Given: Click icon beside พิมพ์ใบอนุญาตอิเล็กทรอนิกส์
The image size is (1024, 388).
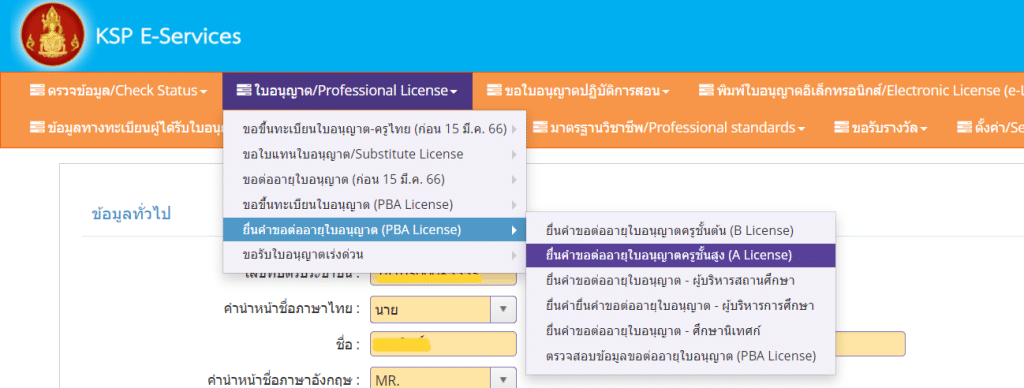Looking at the screenshot, I should pos(706,90).
